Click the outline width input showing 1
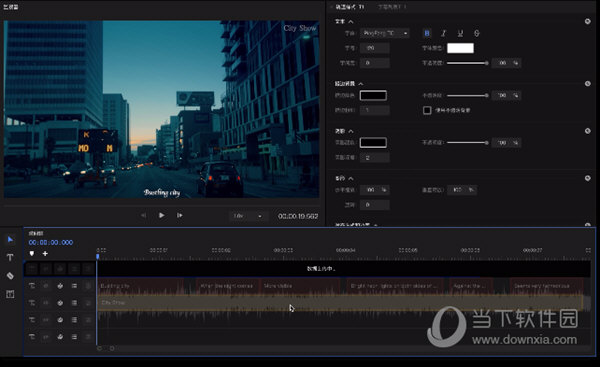The width and height of the screenshot is (600, 367). click(375, 110)
